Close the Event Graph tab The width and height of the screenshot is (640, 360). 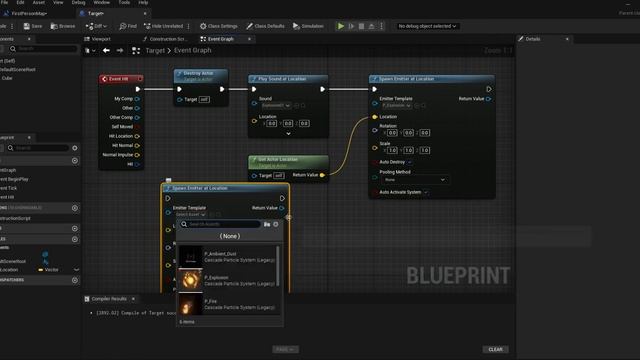tap(249, 39)
